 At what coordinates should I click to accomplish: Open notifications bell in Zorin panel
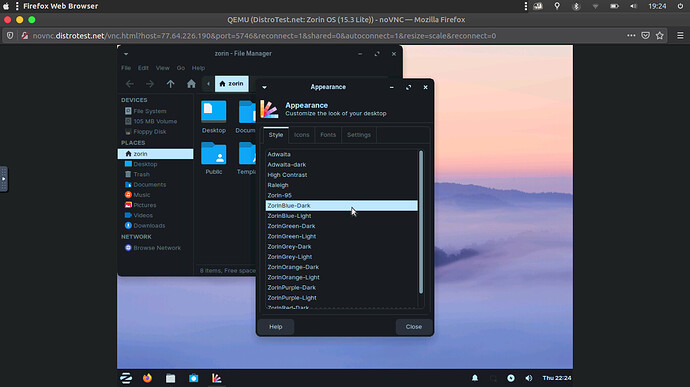tap(475, 378)
